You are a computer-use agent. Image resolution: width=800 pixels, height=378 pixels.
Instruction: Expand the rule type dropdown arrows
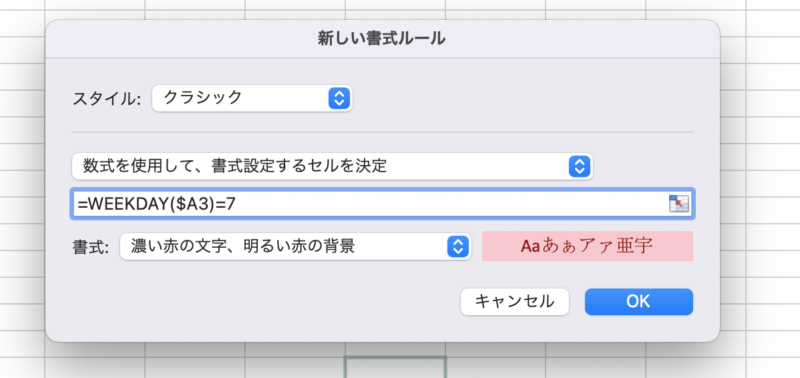[579, 166]
